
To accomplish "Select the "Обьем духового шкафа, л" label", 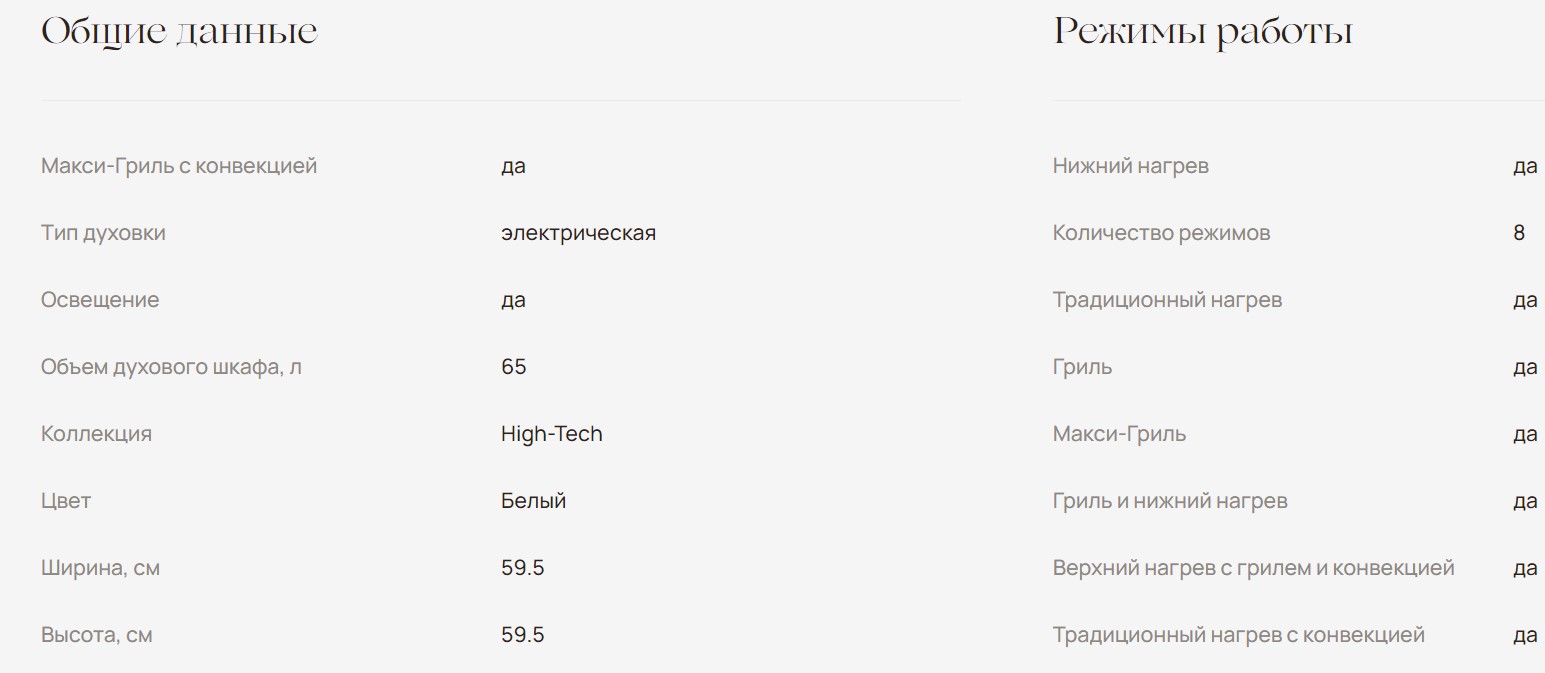I will [x=171, y=367].
